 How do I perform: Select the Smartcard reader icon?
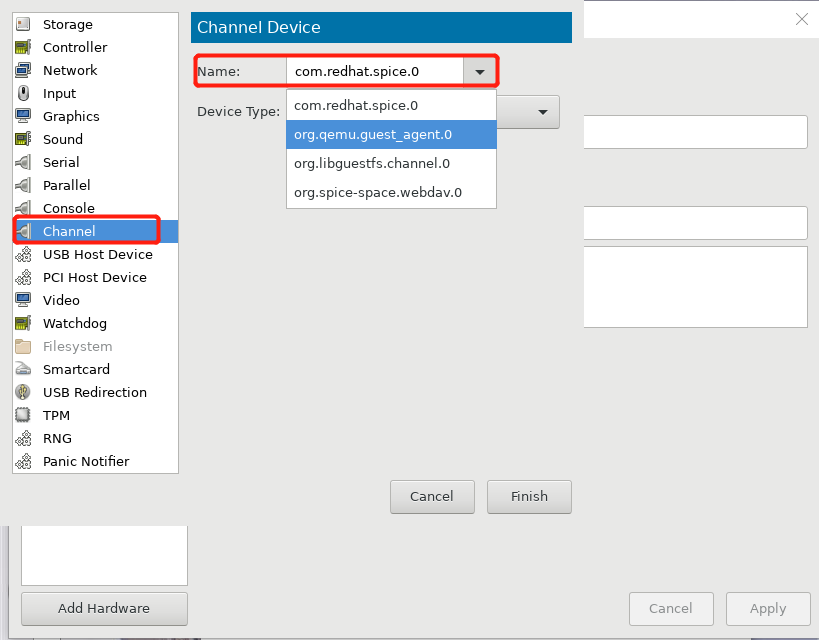click(x=23, y=369)
